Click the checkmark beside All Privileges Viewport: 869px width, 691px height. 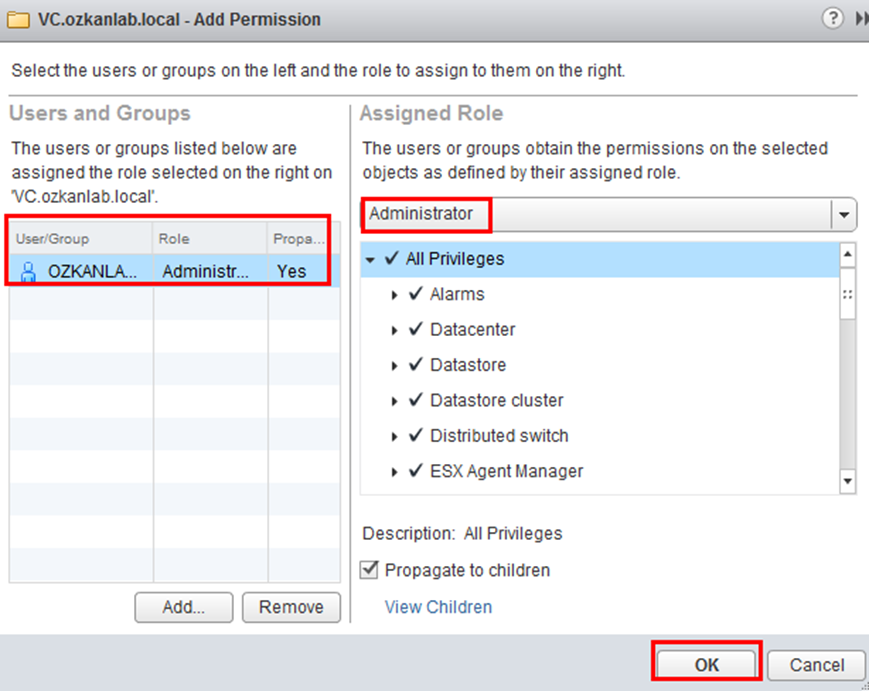tap(391, 258)
